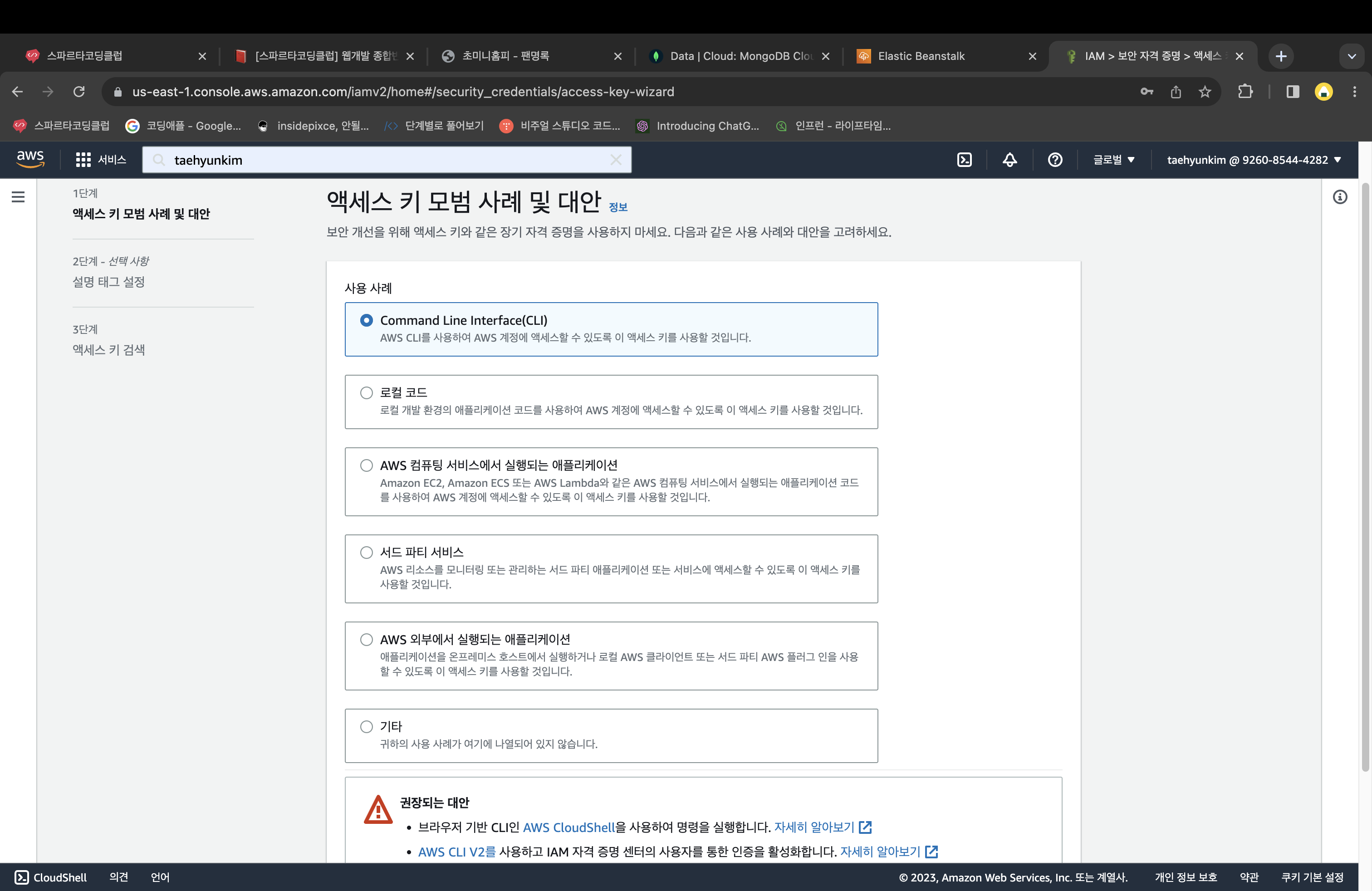Toggle the left hamburger navigation menu
The height and width of the screenshot is (891, 1372).
pos(19,197)
